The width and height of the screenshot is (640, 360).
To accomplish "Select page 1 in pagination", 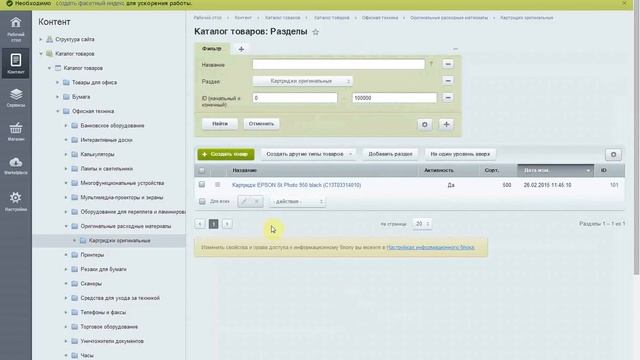I will pyautogui.click(x=213, y=224).
